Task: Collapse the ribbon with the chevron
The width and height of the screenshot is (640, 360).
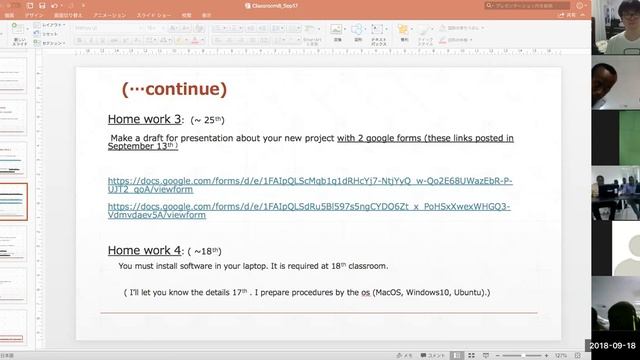Action: [x=583, y=15]
